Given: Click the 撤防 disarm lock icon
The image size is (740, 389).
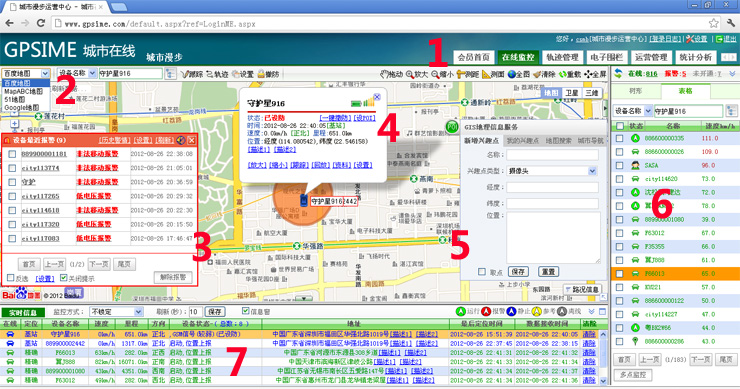Looking at the screenshot, I should click(261, 74).
